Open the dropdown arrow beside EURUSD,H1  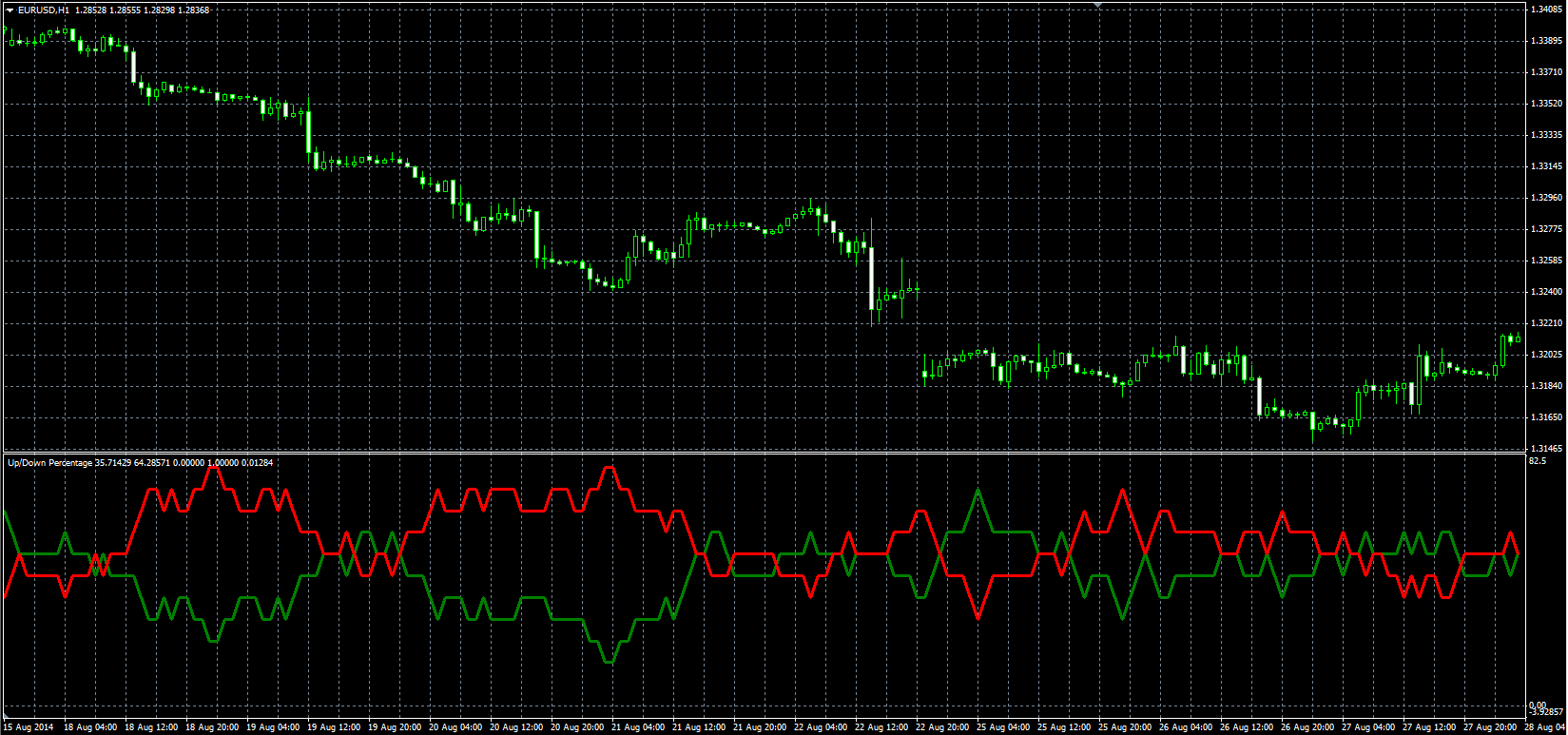(10, 10)
